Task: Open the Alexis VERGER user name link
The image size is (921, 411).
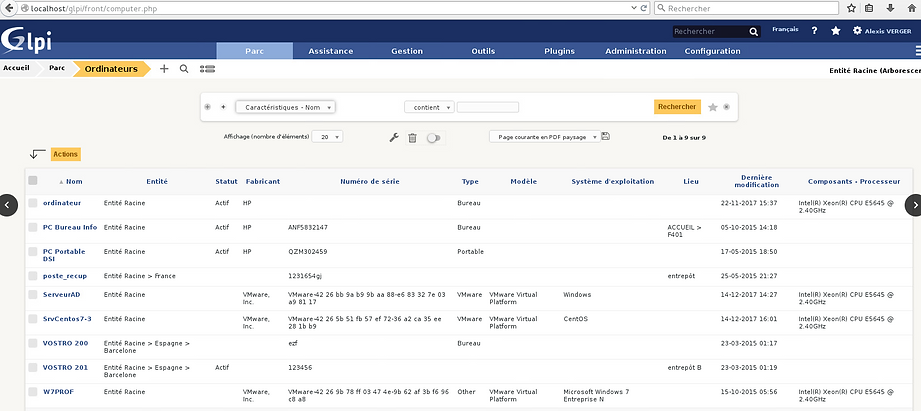Action: click(888, 31)
